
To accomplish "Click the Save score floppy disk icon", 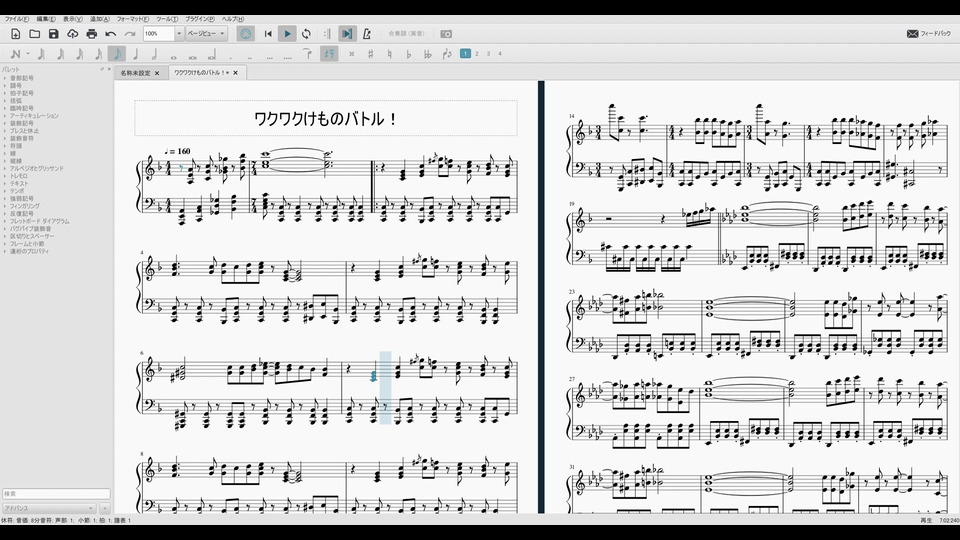I will coord(53,34).
